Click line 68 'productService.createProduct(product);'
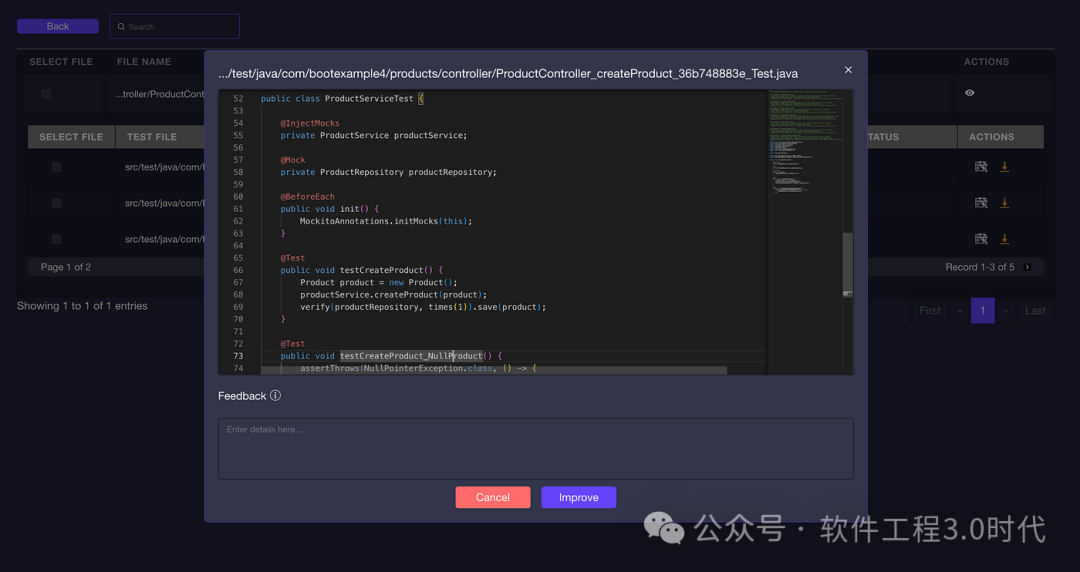The image size is (1080, 572). coord(394,295)
